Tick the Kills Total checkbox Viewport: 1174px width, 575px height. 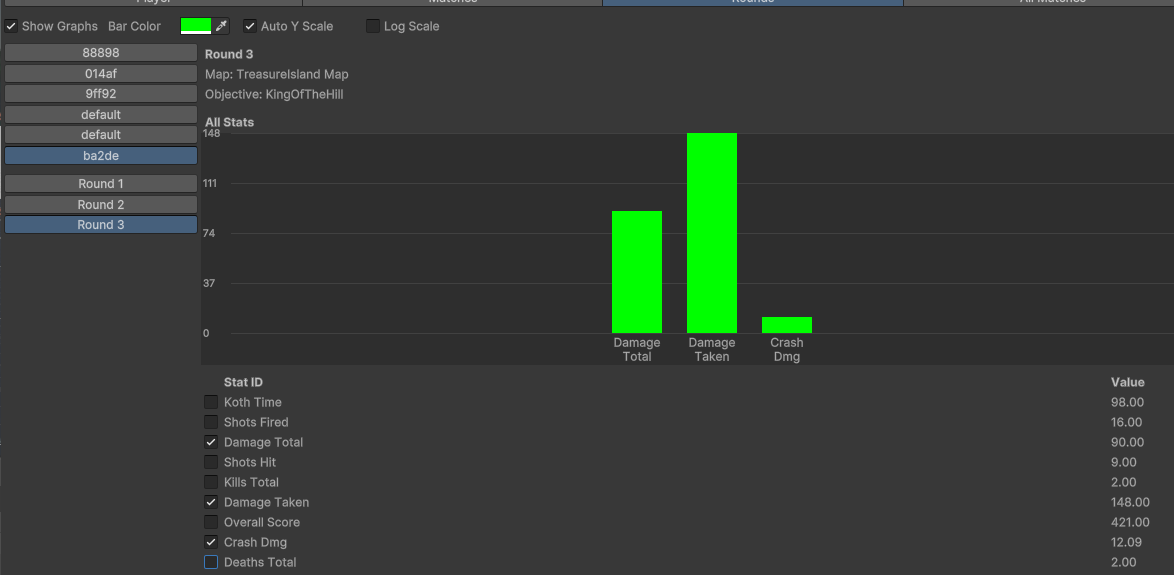211,482
